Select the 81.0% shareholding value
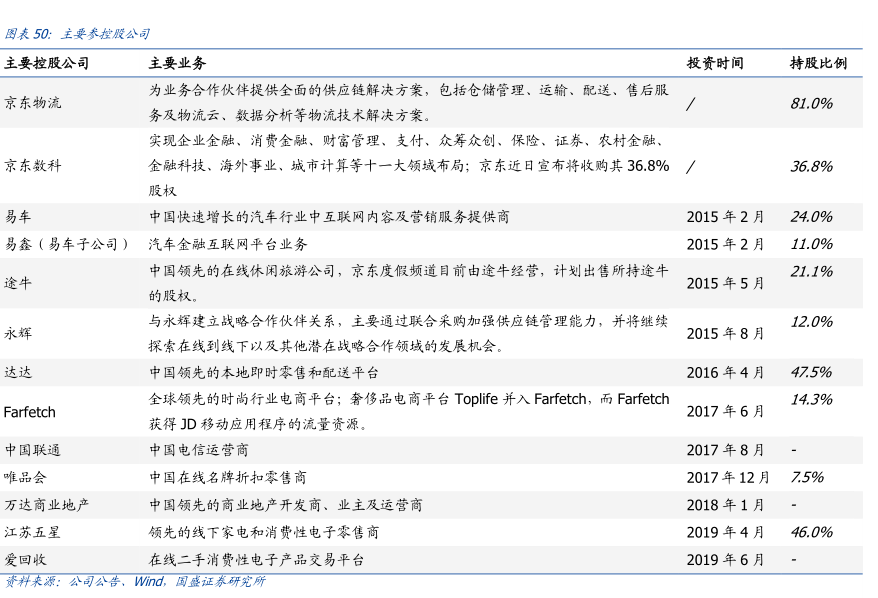This screenshot has width=878, height=598. click(x=811, y=103)
